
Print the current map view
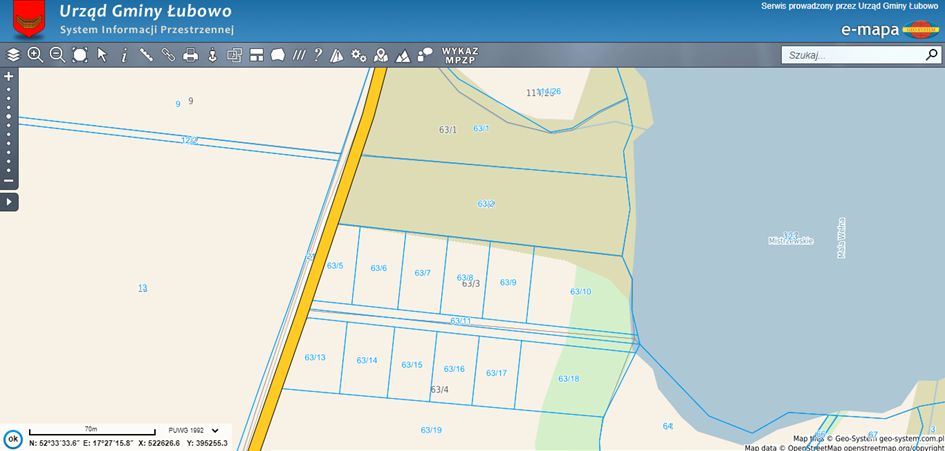click(190, 55)
